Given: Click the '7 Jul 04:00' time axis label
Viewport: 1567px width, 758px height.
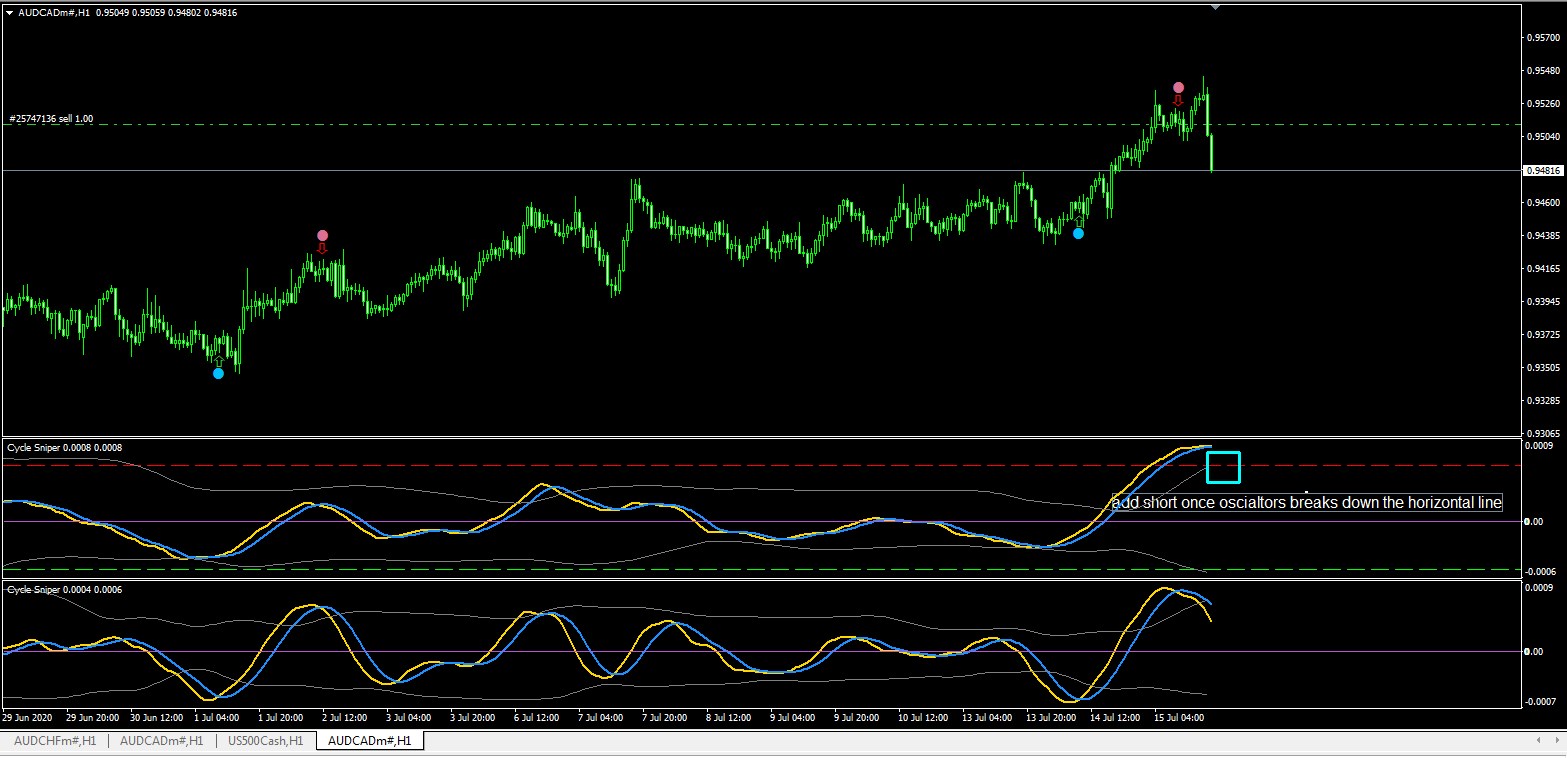Looking at the screenshot, I should click(x=600, y=718).
